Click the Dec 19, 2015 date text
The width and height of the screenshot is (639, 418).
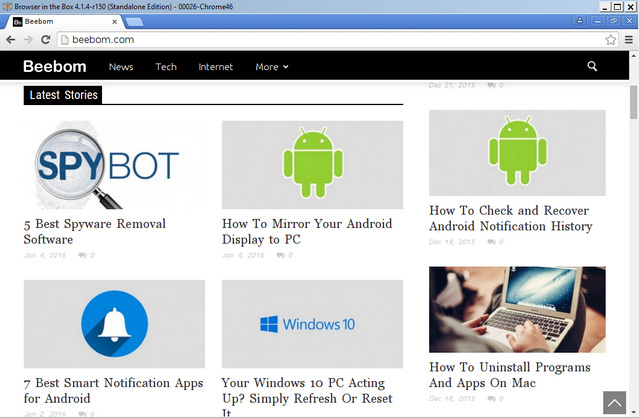point(452,242)
